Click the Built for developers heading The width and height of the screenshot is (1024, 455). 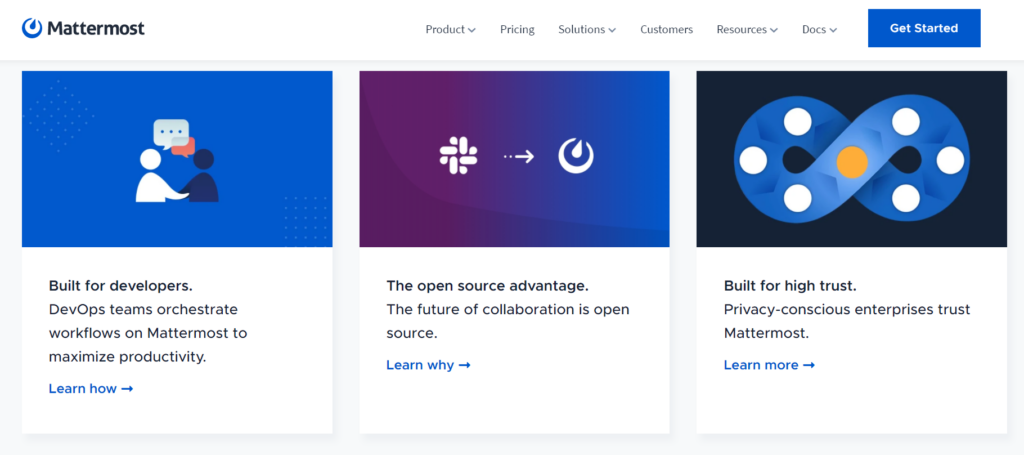121,286
